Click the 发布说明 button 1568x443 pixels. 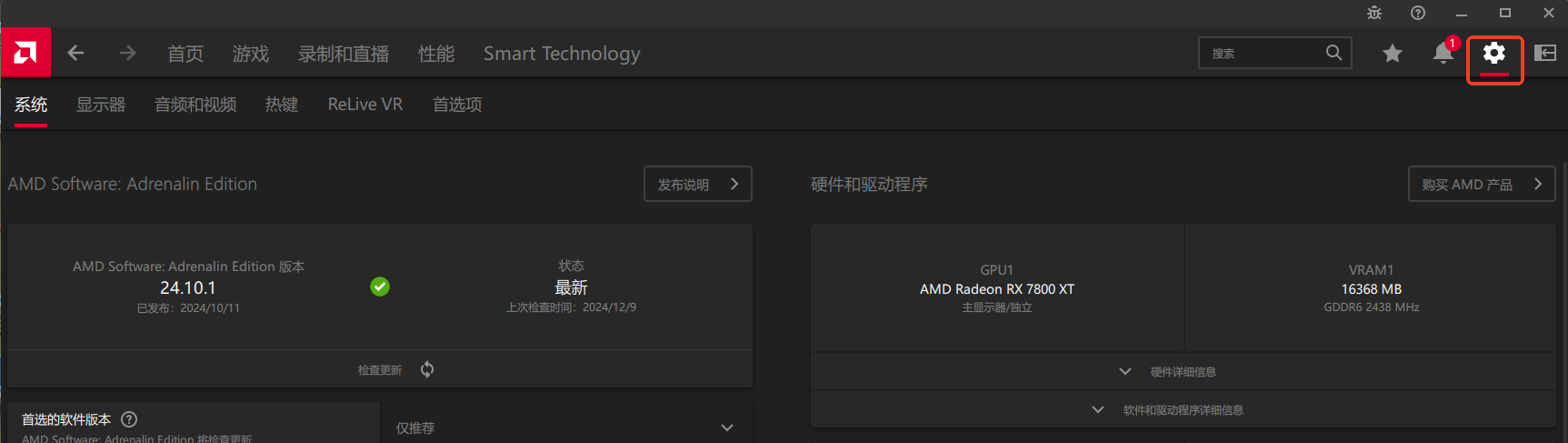698,184
